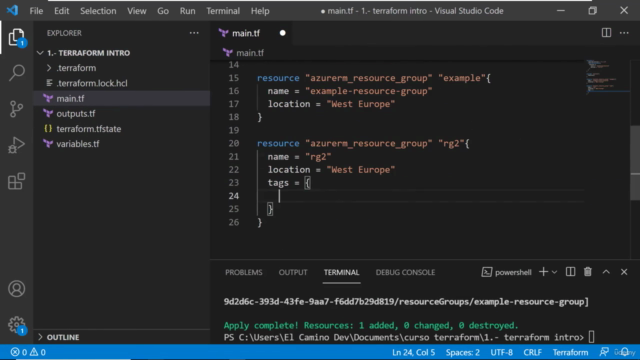Maximize the panel size with caret
Viewport: 640px width, 360px height.
606,272
